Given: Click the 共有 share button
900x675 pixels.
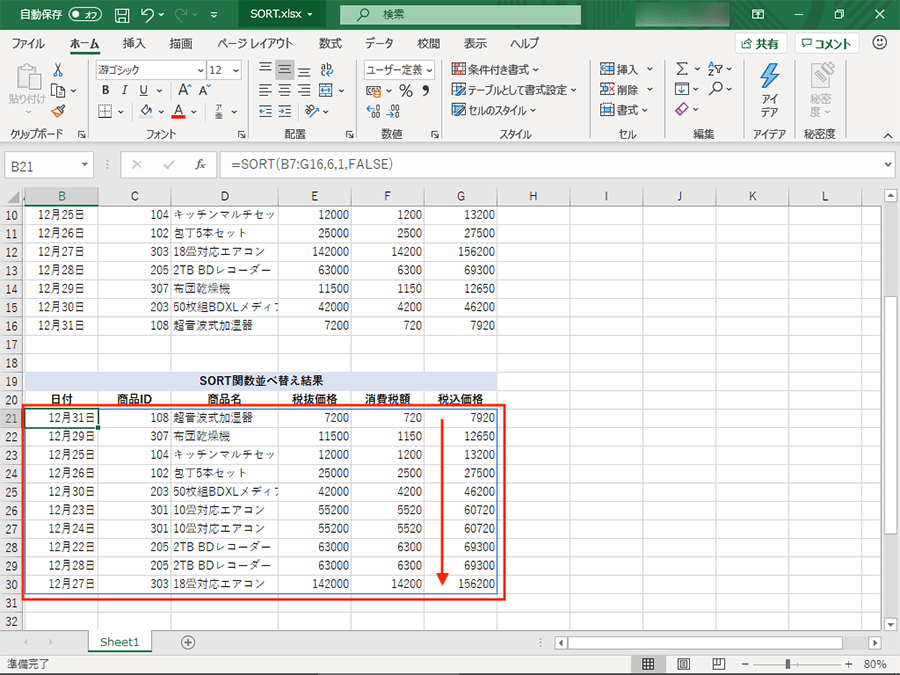Looking at the screenshot, I should tap(761, 44).
